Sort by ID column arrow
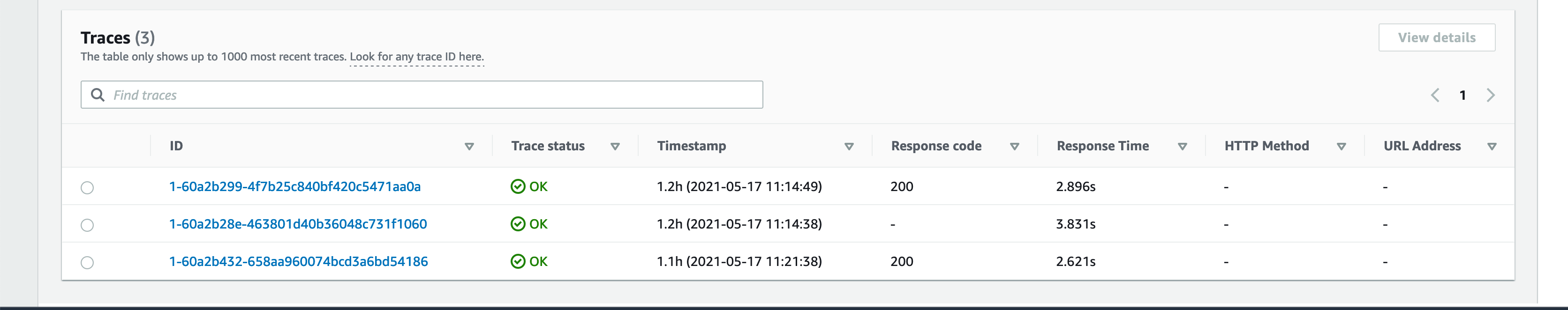Screen dimensions: 1568x310 [469, 147]
